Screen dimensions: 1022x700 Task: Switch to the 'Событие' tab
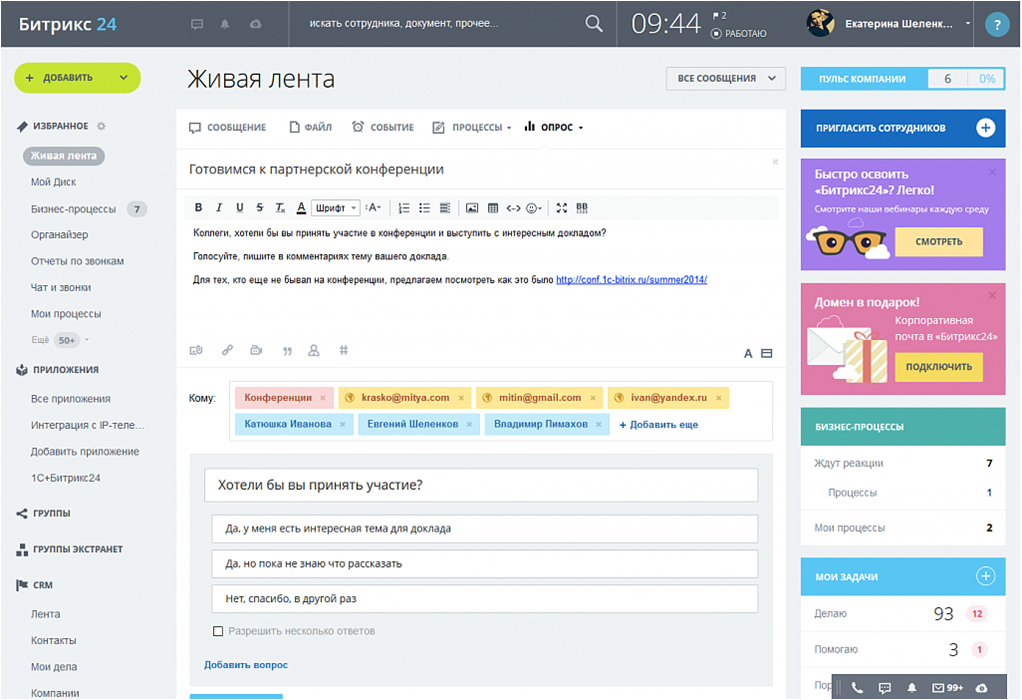point(383,127)
